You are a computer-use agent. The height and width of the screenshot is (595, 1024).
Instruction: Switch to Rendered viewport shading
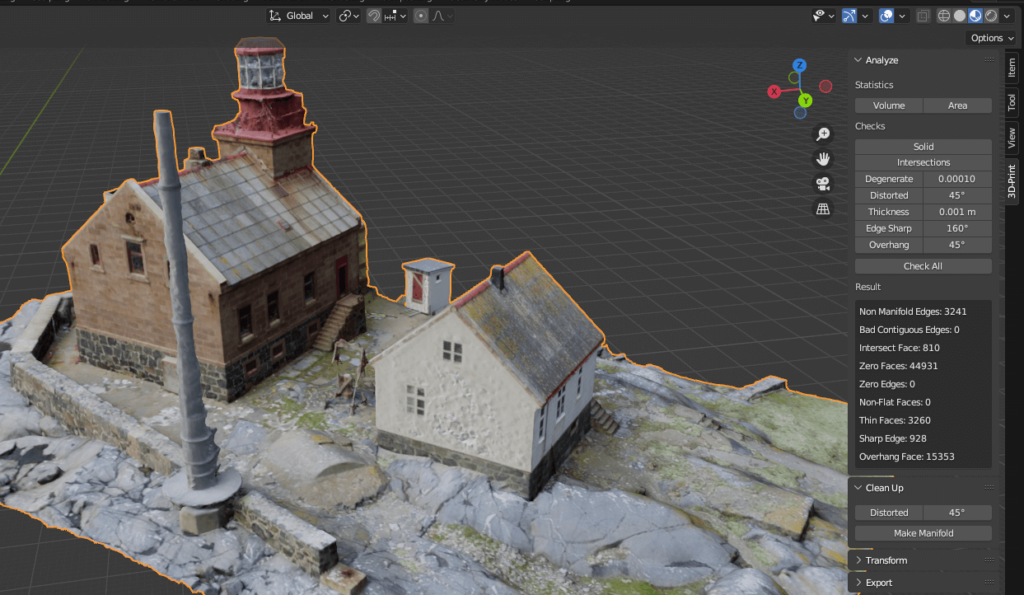[991, 15]
